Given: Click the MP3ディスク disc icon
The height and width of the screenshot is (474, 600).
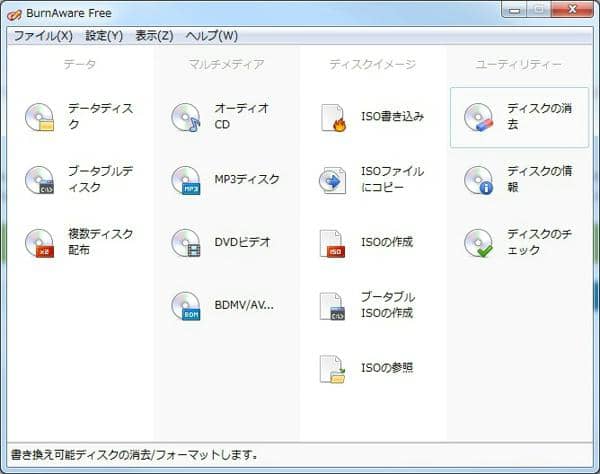Looking at the screenshot, I should 186,180.
